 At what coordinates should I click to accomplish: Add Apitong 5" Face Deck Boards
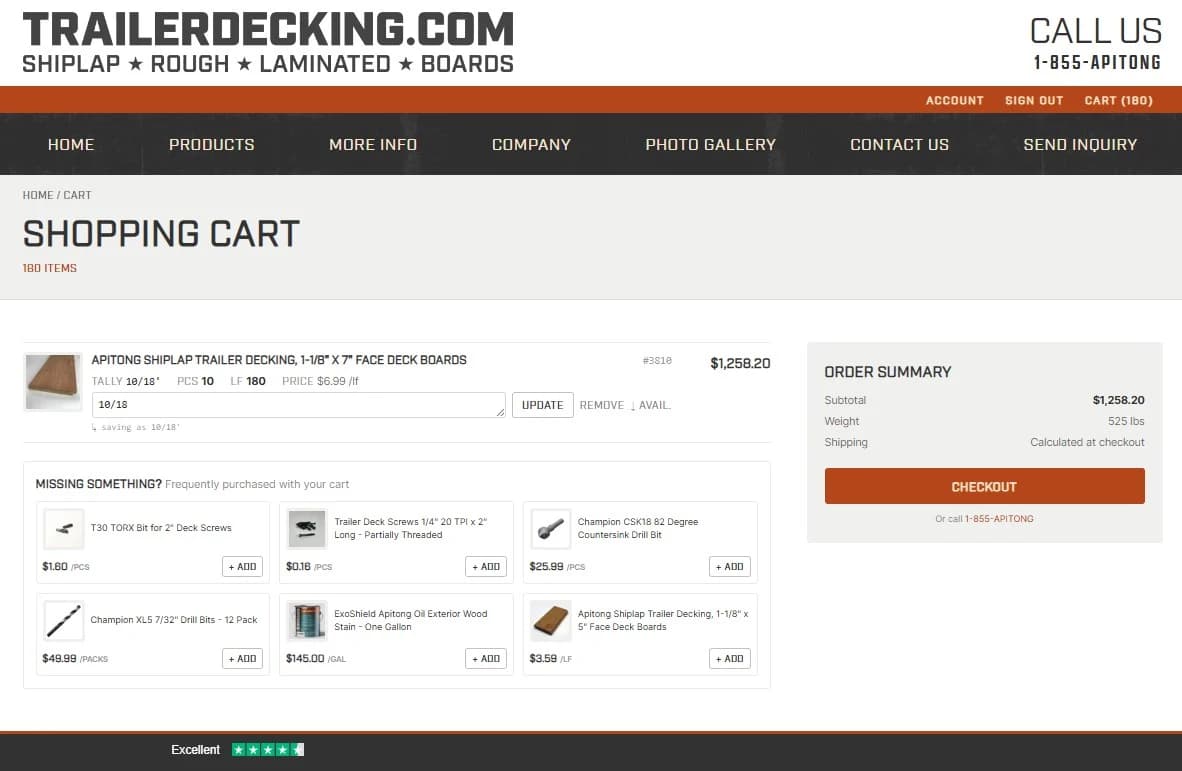click(x=729, y=659)
